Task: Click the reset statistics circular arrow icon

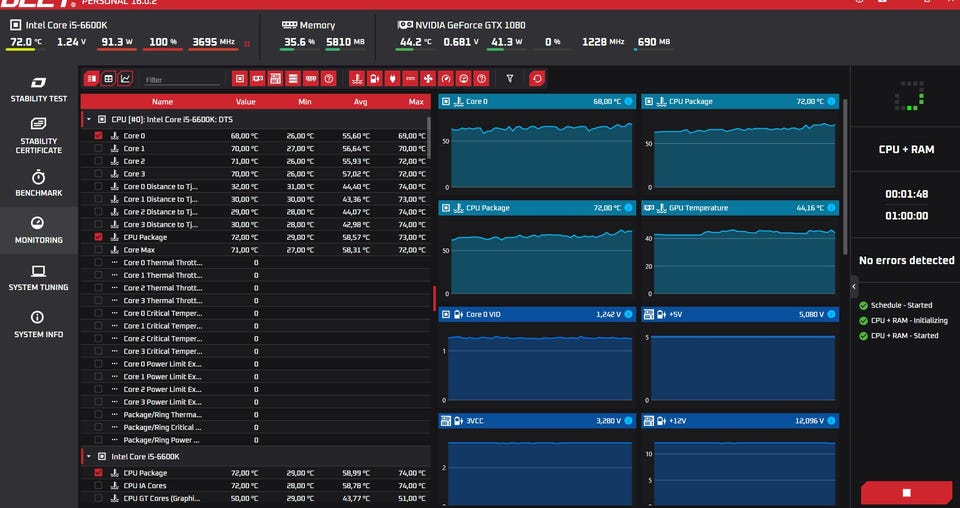Action: [537, 78]
